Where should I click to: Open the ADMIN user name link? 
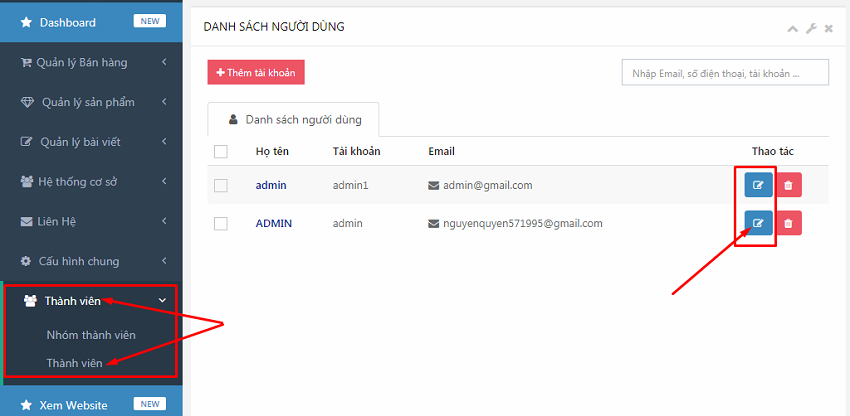pos(273,223)
